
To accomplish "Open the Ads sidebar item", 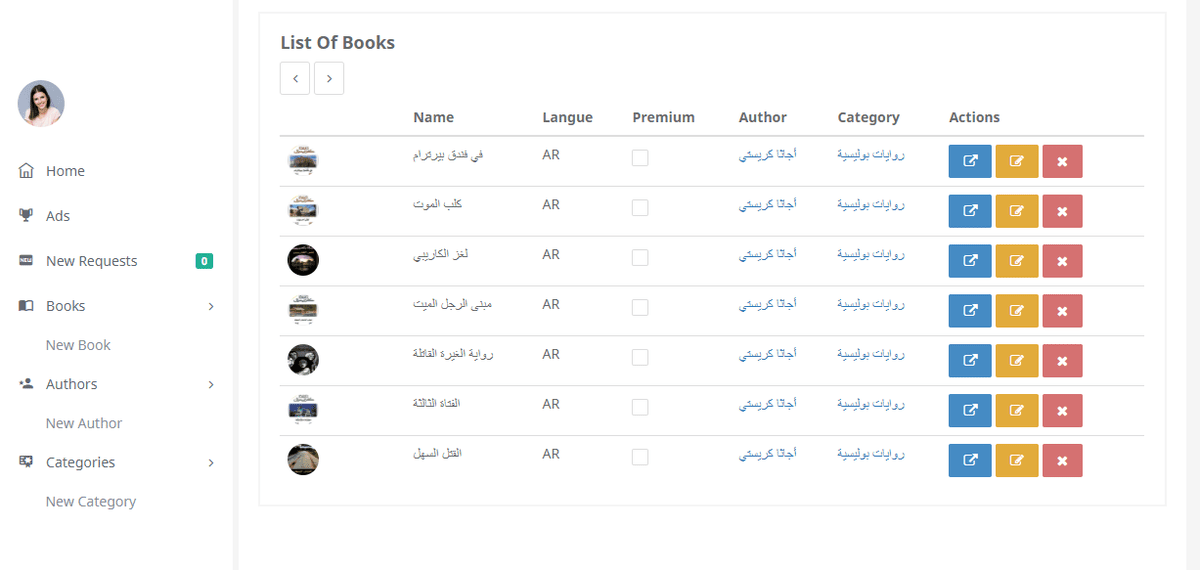I will coord(58,216).
